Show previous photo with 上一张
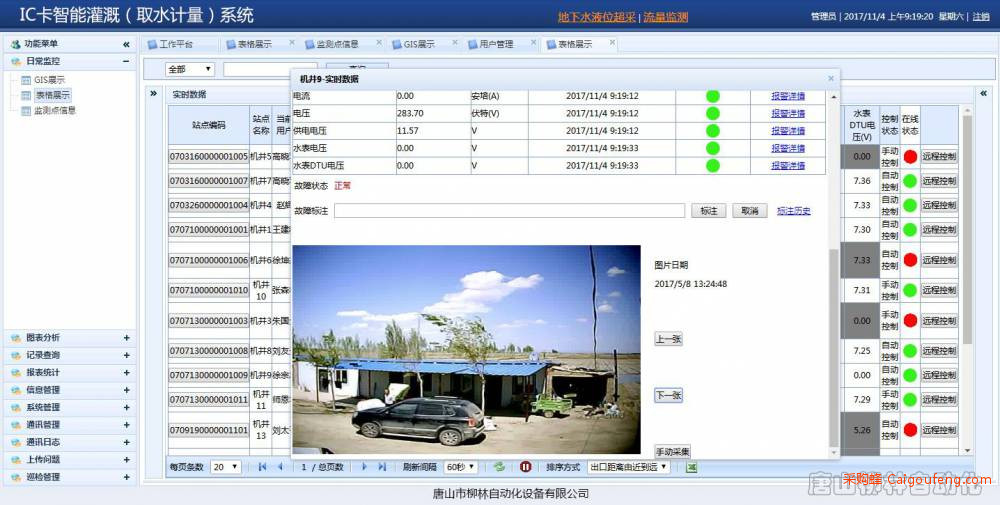Screen dimensions: 1000x505 click(x=668, y=339)
